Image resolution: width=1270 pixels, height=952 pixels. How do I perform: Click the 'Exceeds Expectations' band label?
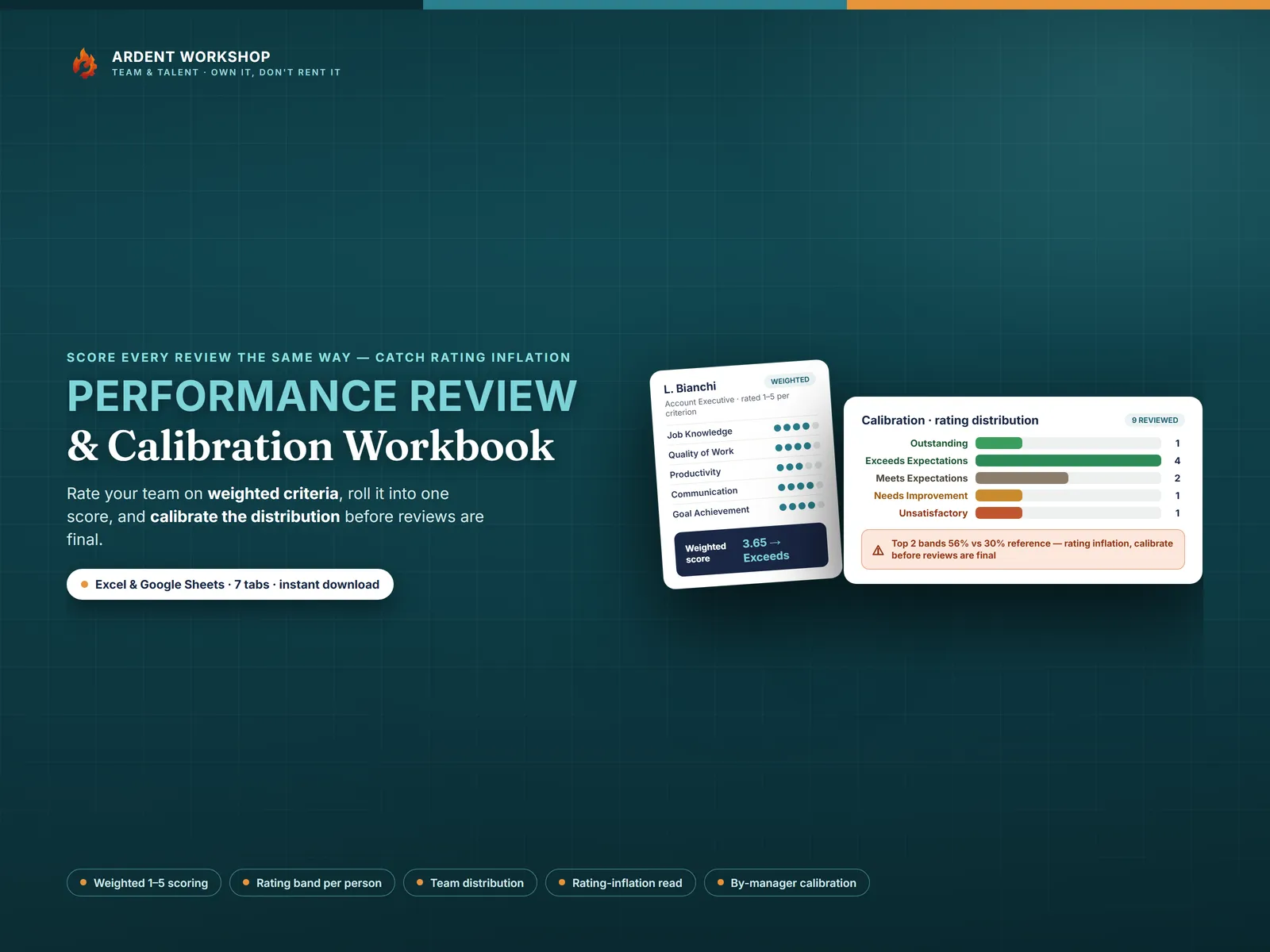[917, 461]
